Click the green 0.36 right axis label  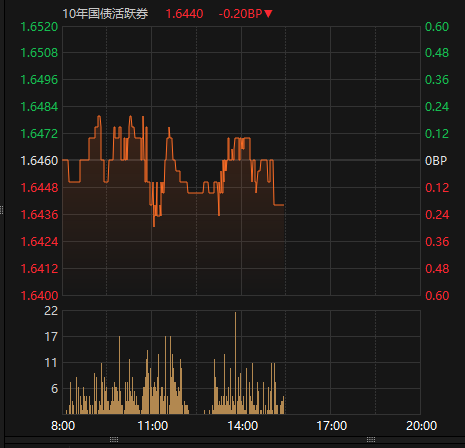coord(437,80)
